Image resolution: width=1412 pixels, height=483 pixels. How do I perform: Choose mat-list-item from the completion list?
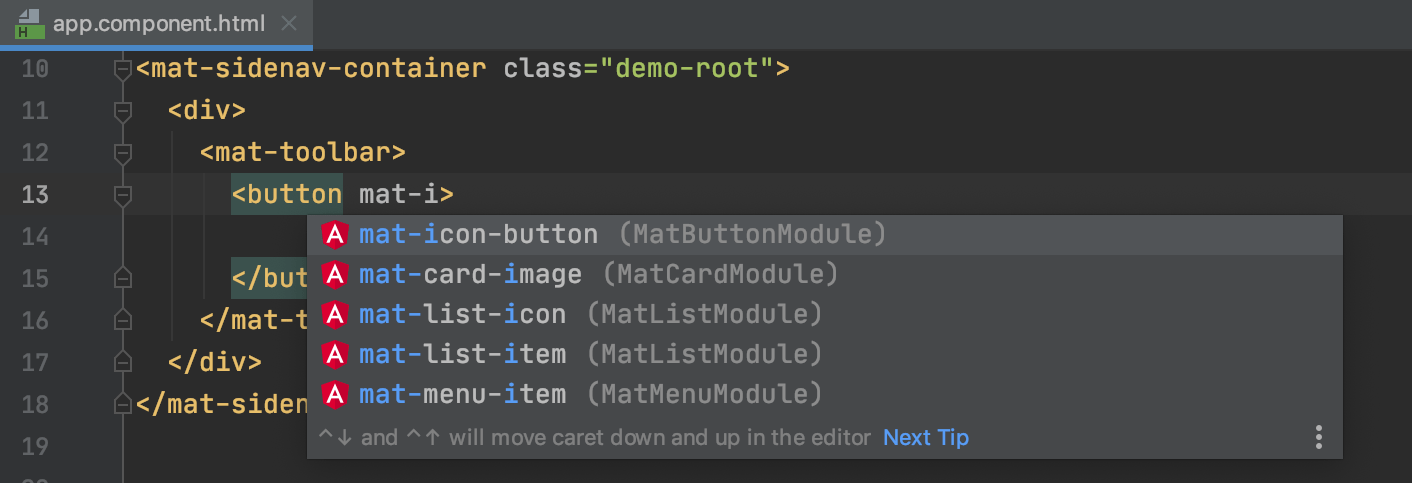click(x=462, y=354)
